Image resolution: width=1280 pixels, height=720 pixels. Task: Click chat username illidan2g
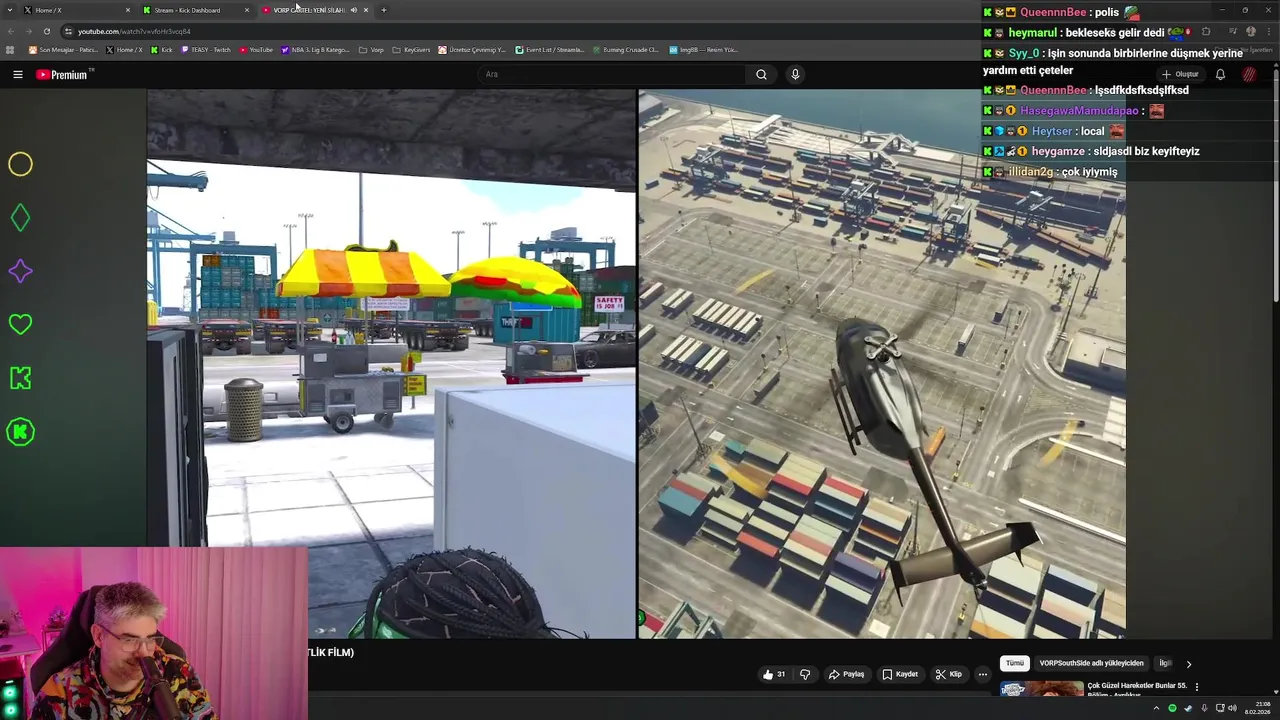(1031, 172)
